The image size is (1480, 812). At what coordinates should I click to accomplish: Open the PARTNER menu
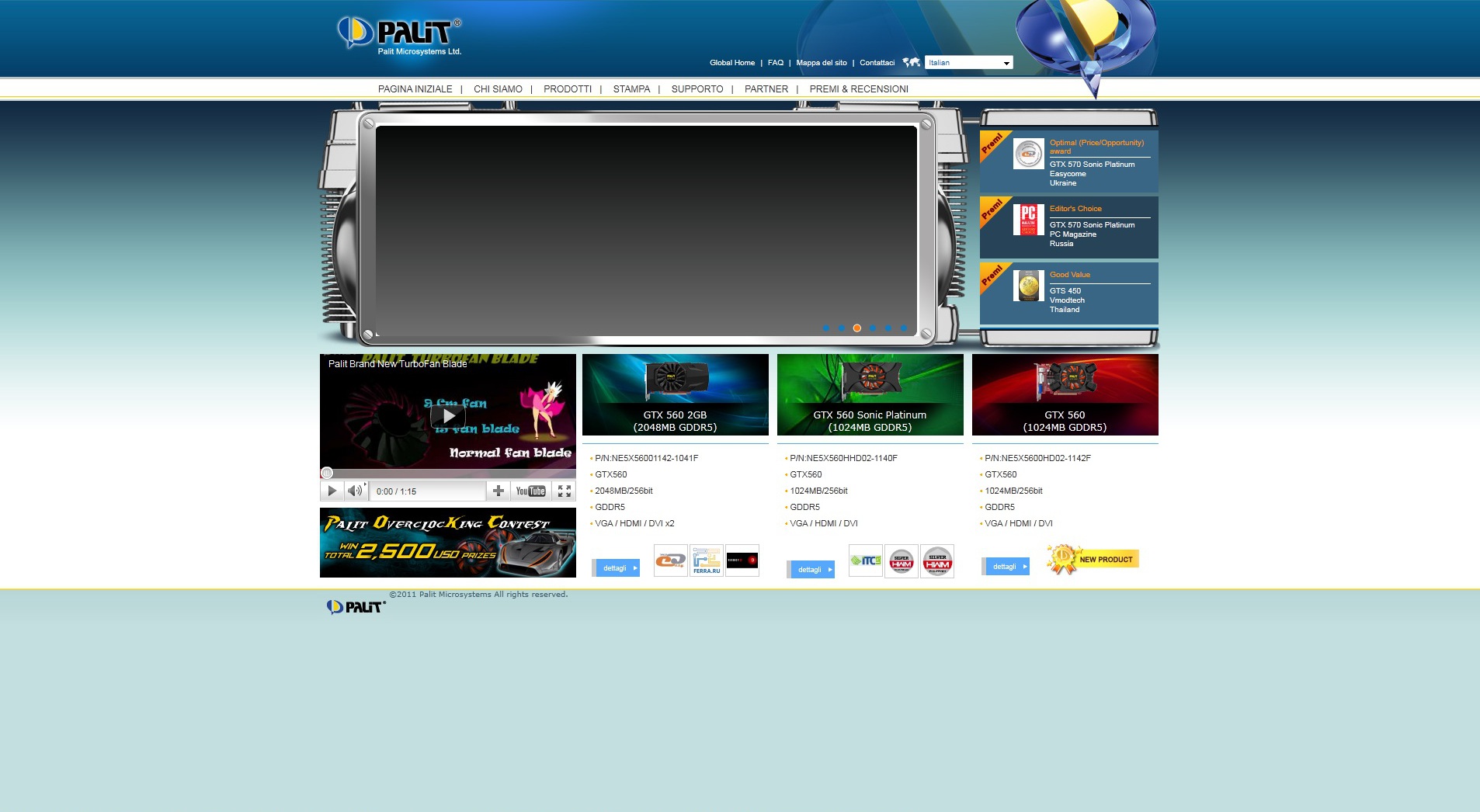[x=766, y=89]
